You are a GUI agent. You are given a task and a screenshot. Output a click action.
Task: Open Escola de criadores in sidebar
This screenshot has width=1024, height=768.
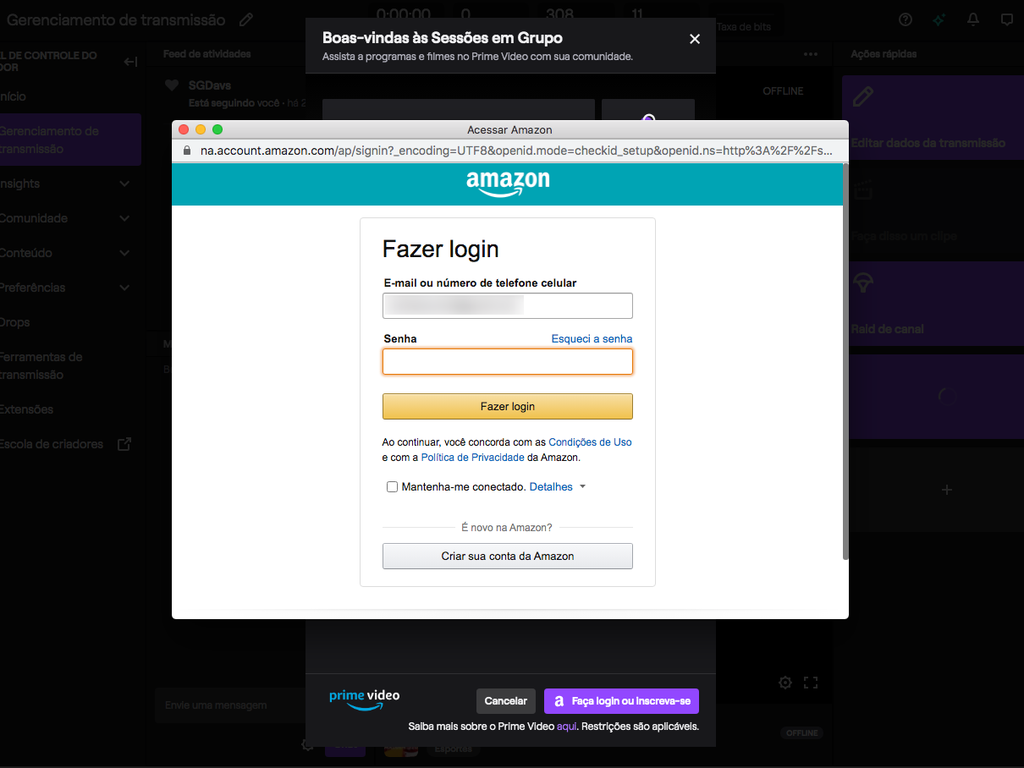point(52,444)
